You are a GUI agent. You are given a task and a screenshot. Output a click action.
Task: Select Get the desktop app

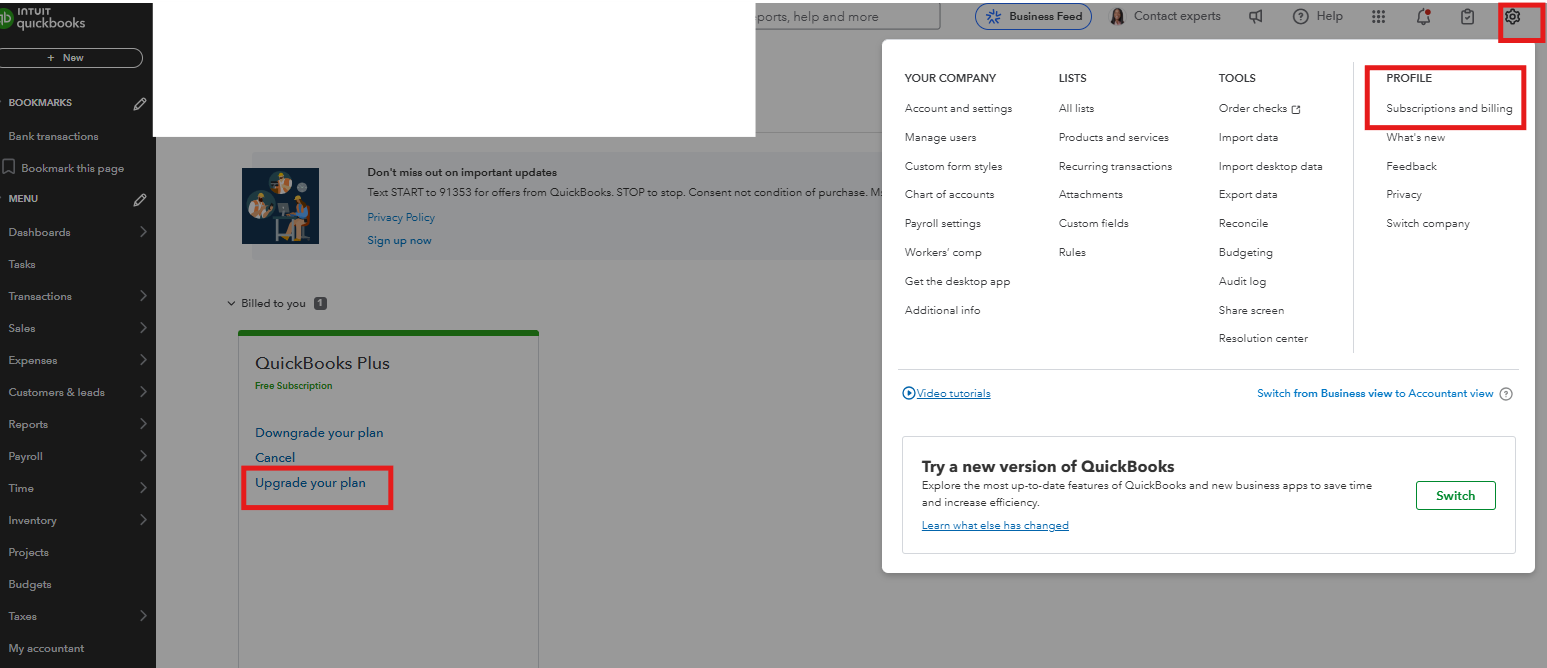coord(957,282)
